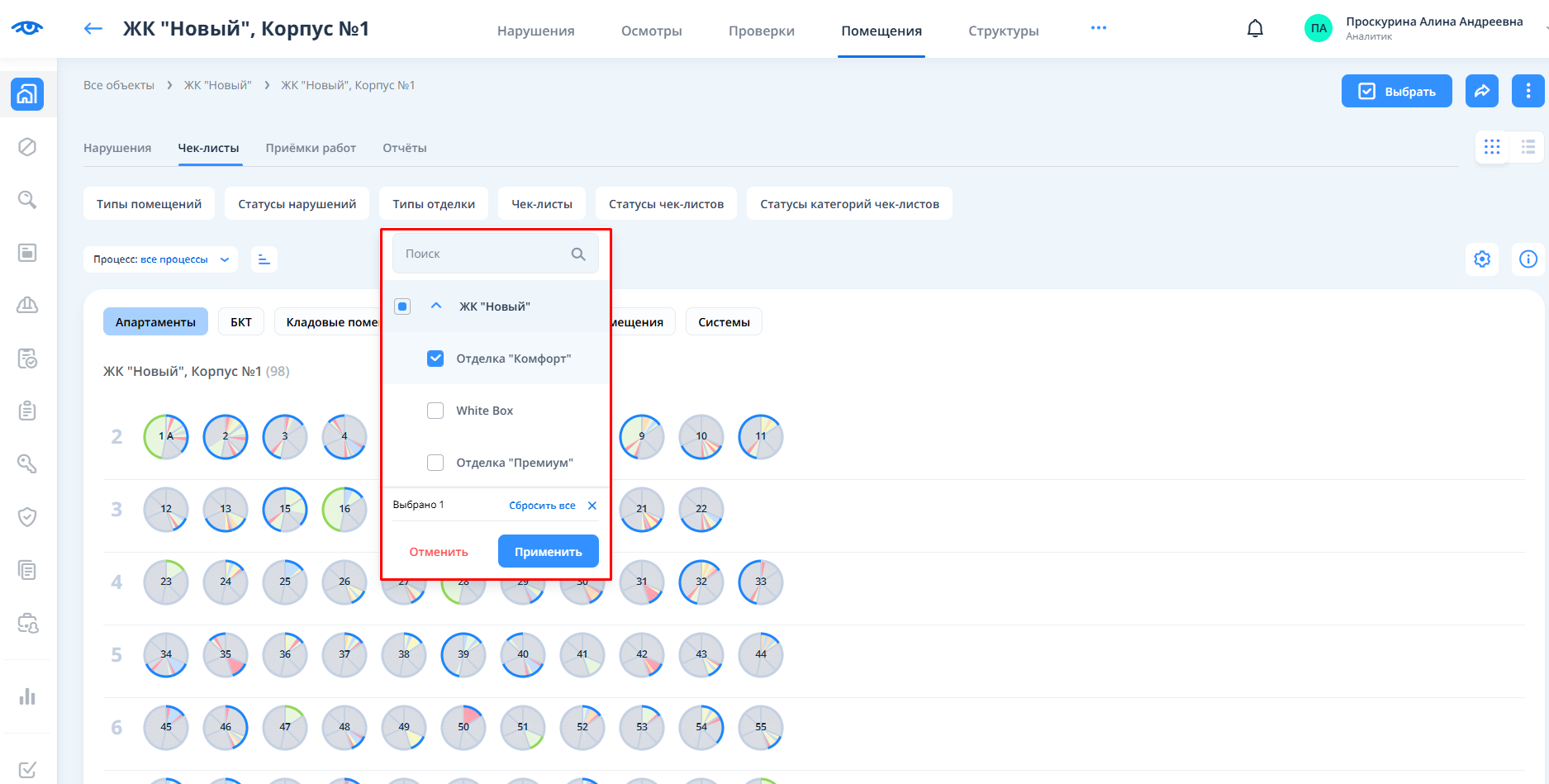Click the back arrow next to the title
This screenshot has height=784, width=1549.
tap(93, 29)
